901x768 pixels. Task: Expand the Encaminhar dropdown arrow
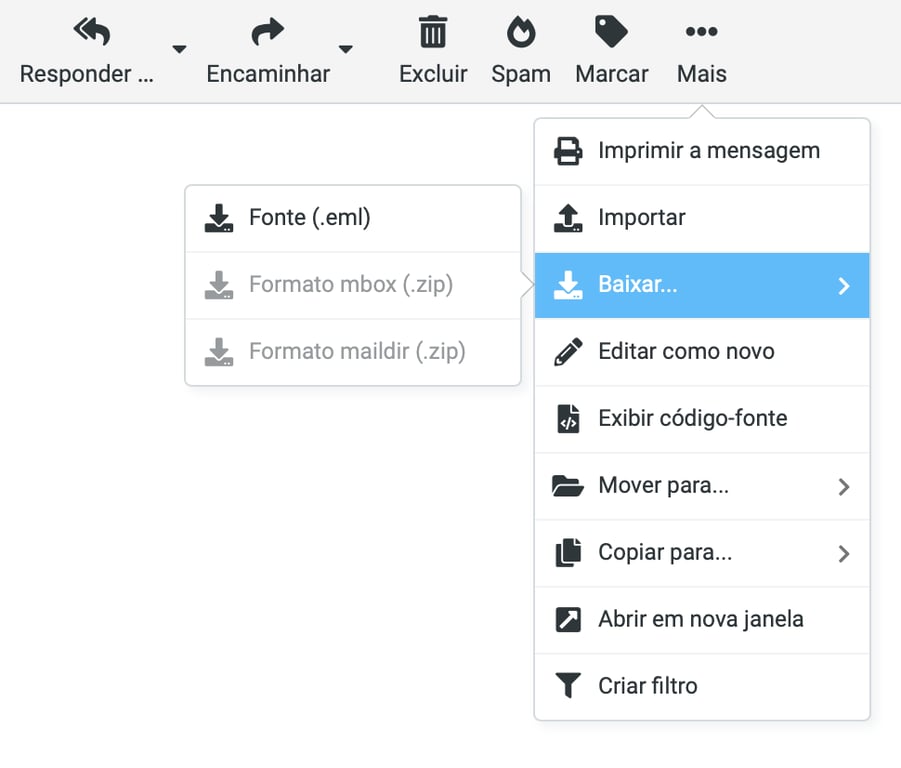(345, 49)
